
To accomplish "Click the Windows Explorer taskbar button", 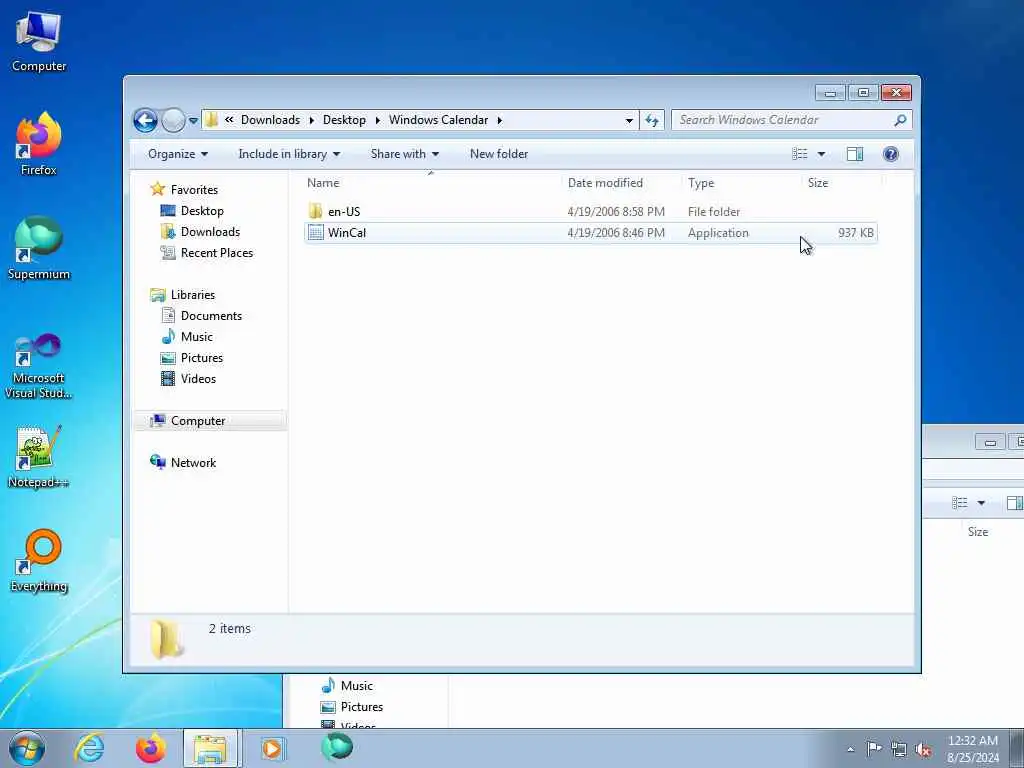I will pyautogui.click(x=210, y=748).
